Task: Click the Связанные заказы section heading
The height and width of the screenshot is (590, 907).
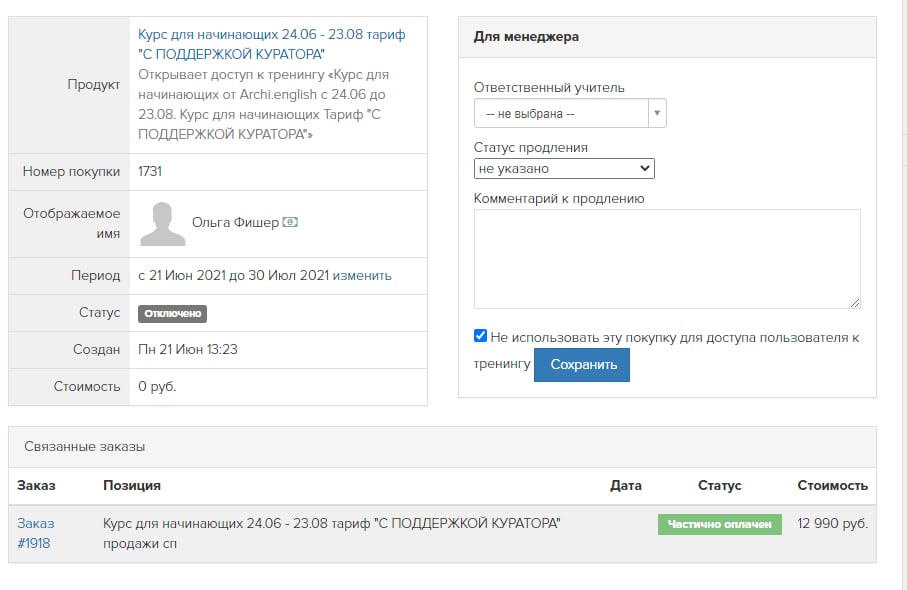Action: 84,447
